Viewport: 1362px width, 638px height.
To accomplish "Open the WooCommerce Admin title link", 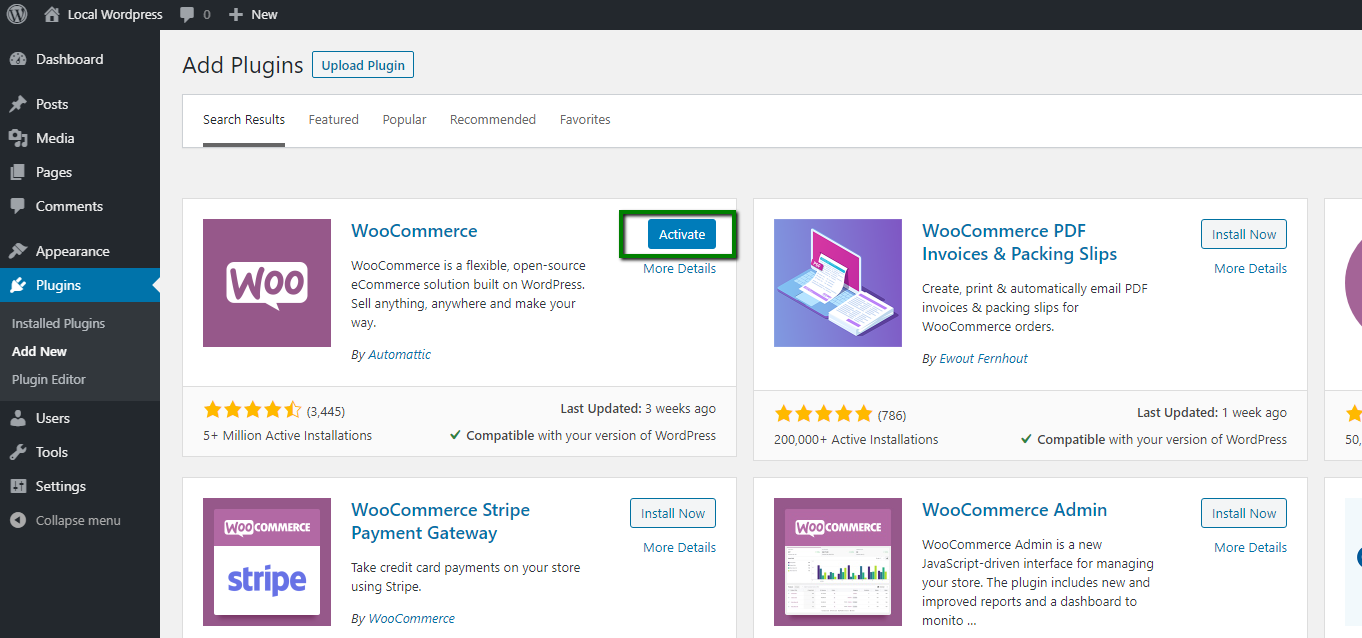I will click(1014, 510).
